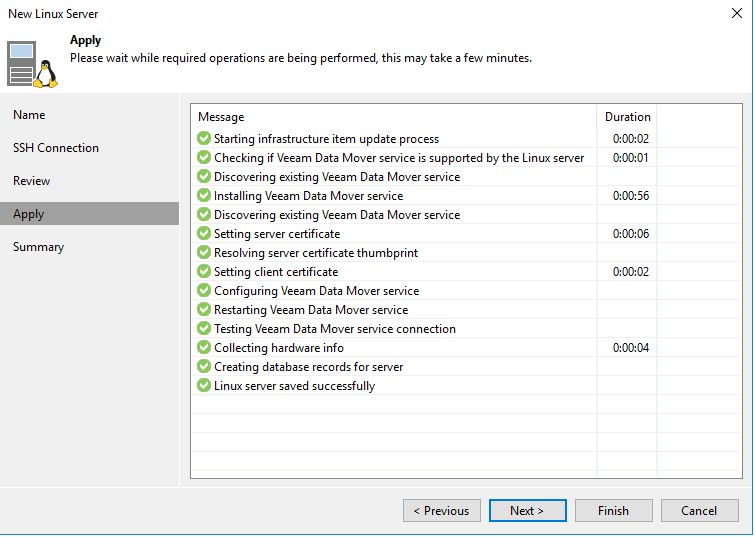
Task: Click the Linux server penguin wizard icon
Action: (x=32, y=64)
